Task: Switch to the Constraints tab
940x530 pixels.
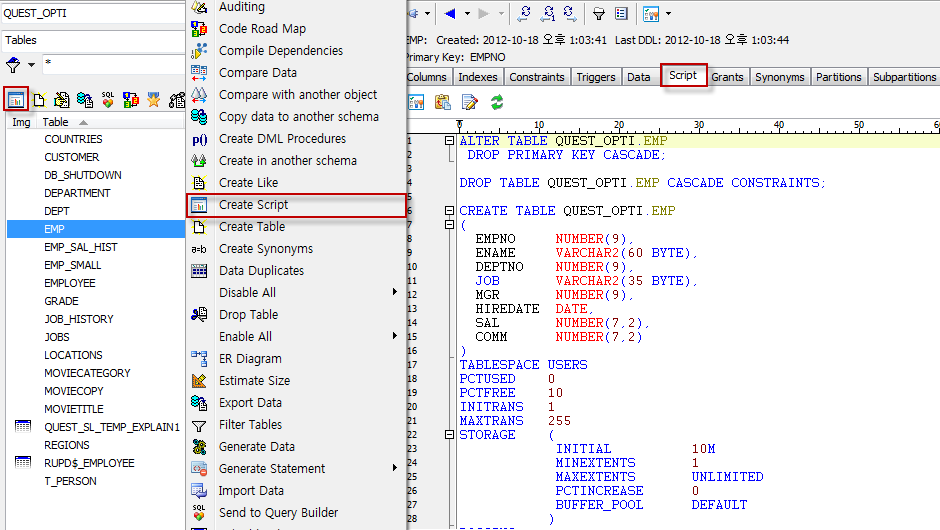Action: pyautogui.click(x=536, y=77)
